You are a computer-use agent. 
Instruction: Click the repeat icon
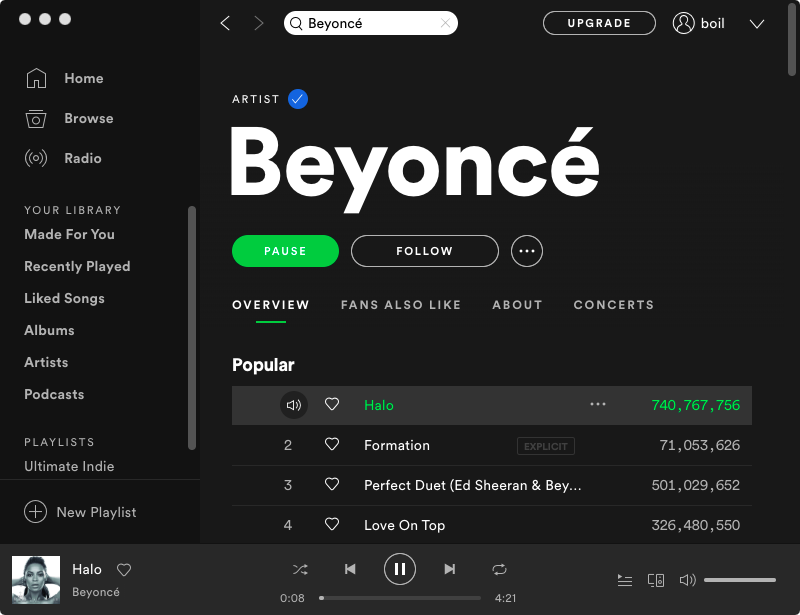tap(499, 568)
